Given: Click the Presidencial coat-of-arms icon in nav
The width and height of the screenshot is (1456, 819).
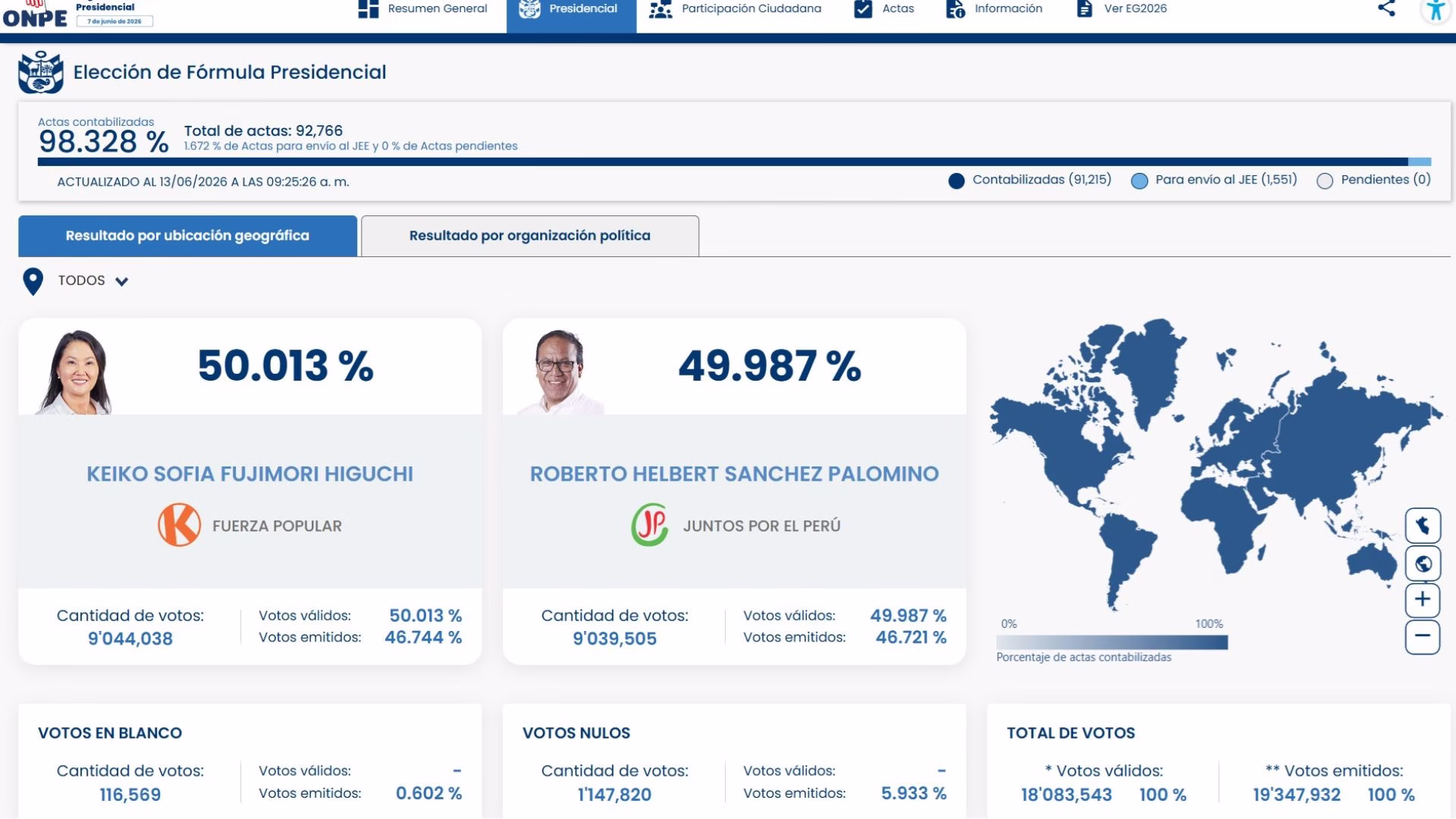Looking at the screenshot, I should coord(529,9).
